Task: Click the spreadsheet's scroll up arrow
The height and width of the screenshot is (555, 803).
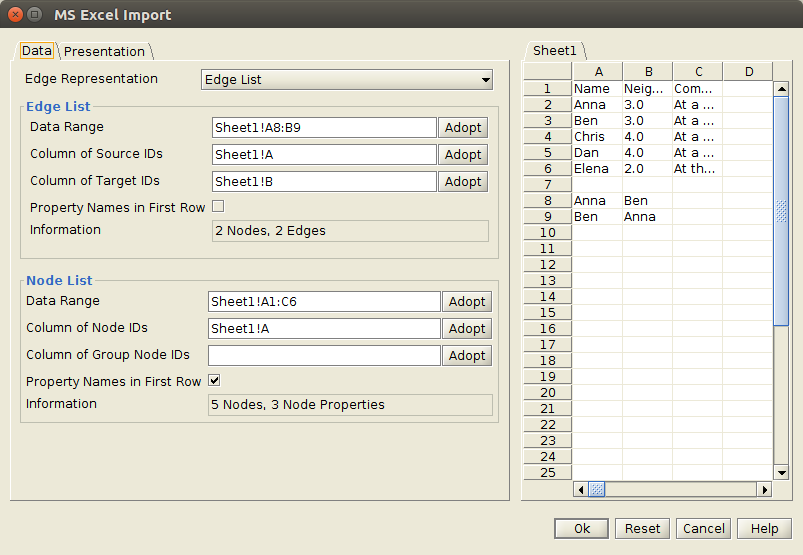Action: (781, 89)
